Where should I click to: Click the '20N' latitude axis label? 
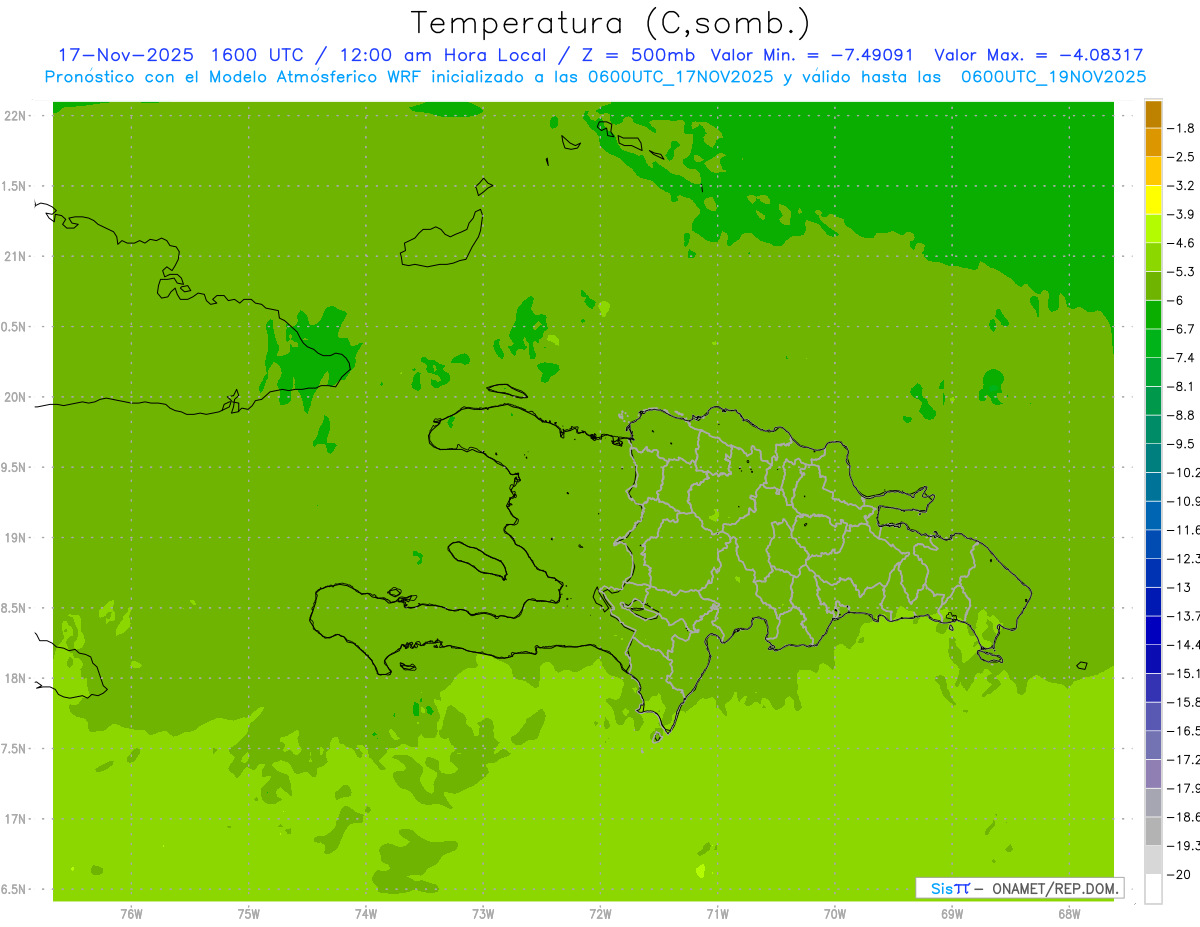tap(15, 397)
